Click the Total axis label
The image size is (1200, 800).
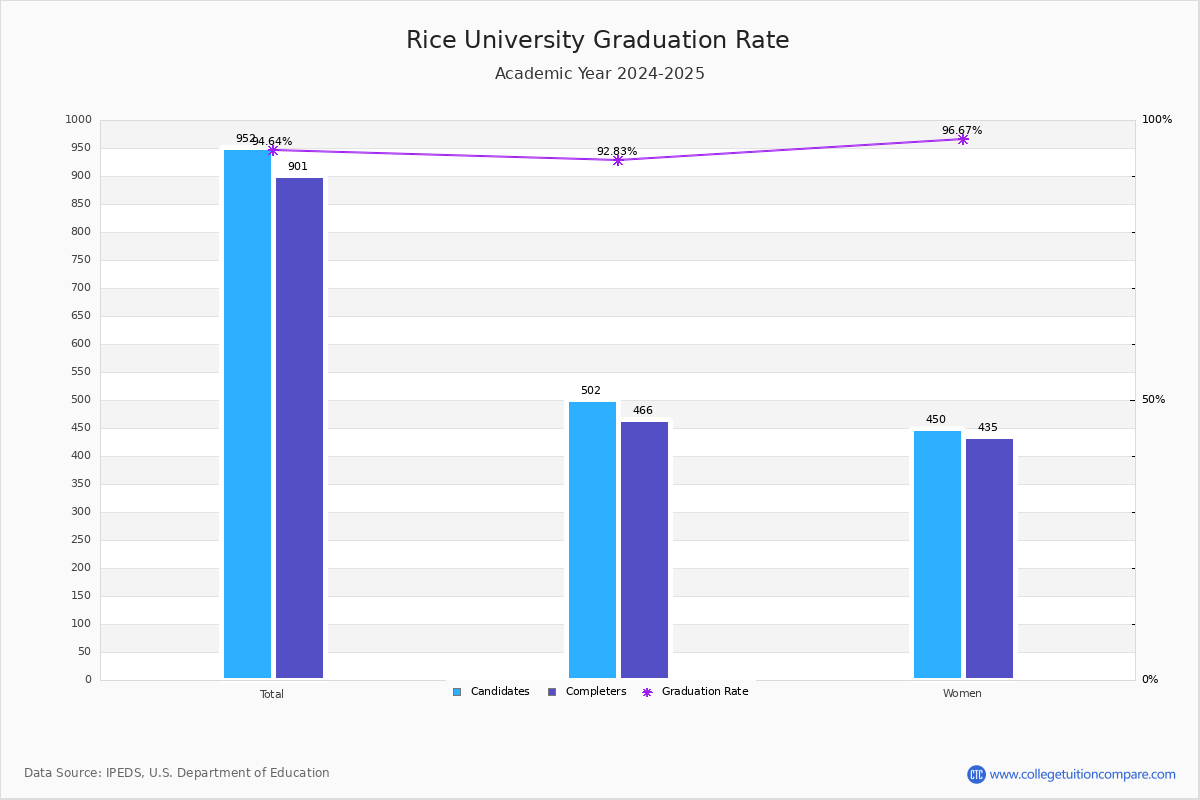pyautogui.click(x=272, y=694)
